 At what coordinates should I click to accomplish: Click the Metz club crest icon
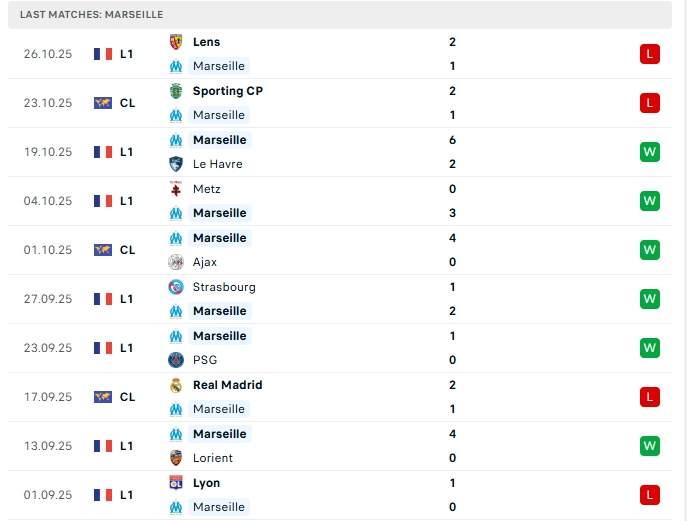click(177, 189)
